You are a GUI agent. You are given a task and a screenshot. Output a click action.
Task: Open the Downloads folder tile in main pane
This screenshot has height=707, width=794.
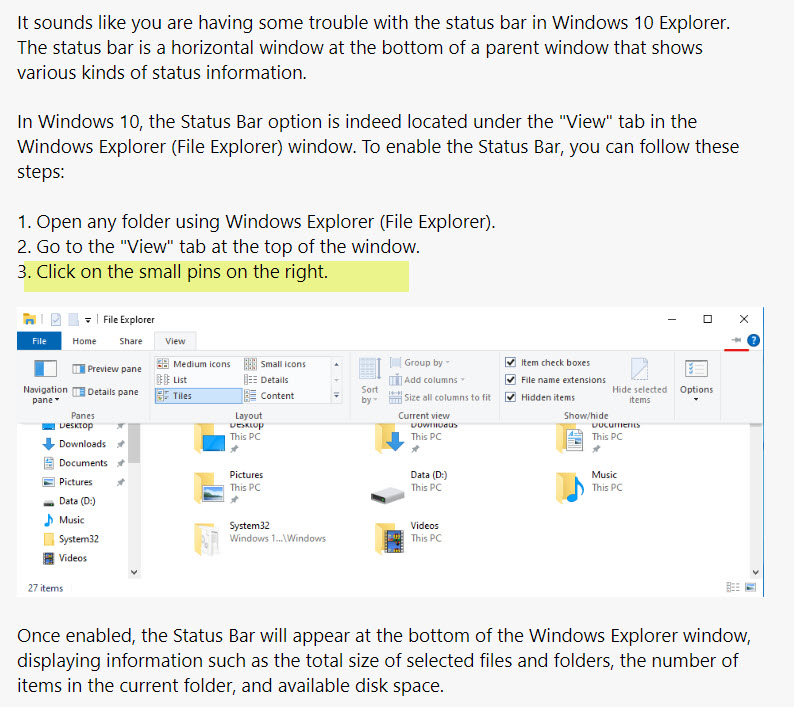(x=415, y=438)
